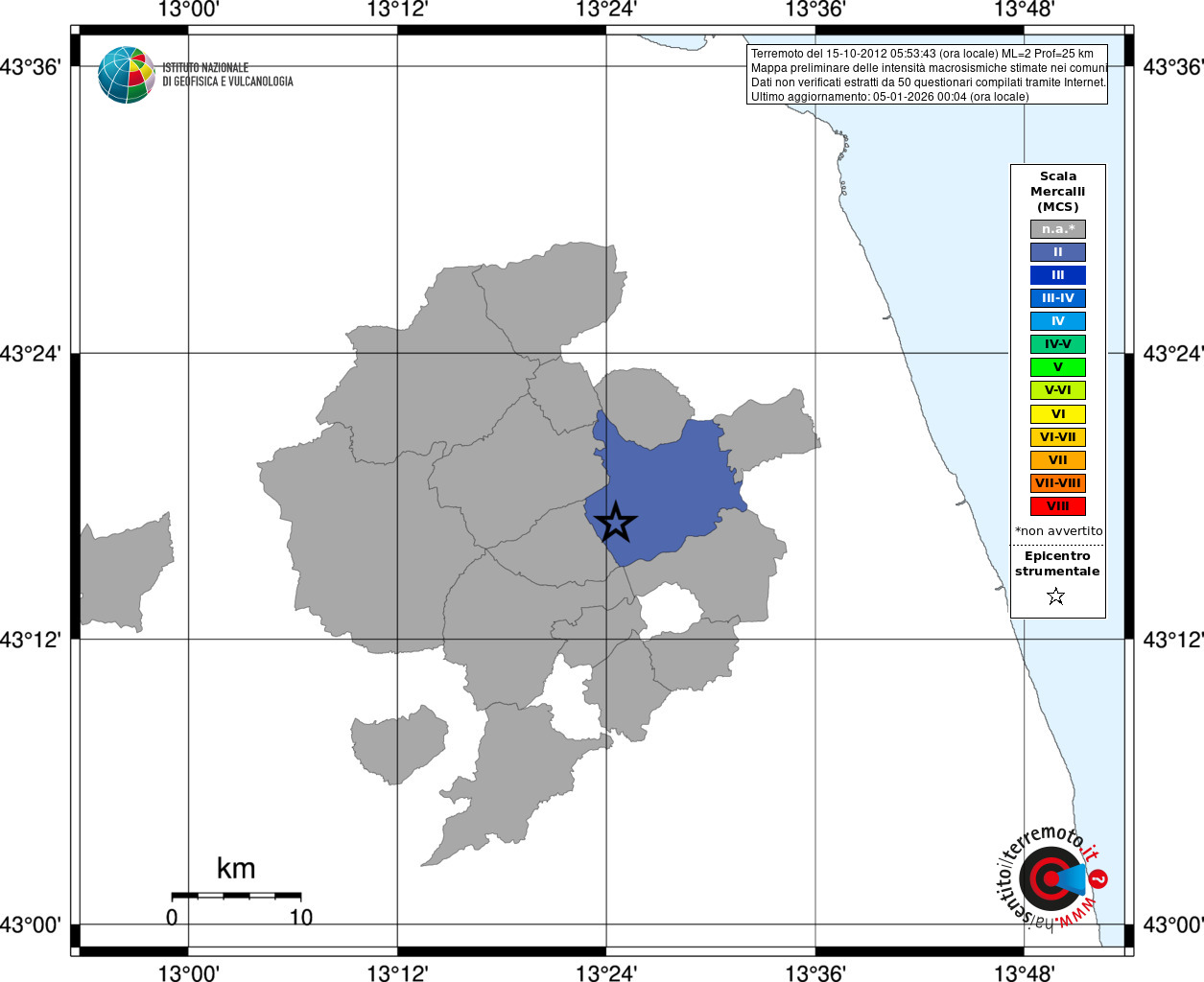
Task: Click the bottom 13°48' longitude label
Action: pyautogui.click(x=1025, y=973)
